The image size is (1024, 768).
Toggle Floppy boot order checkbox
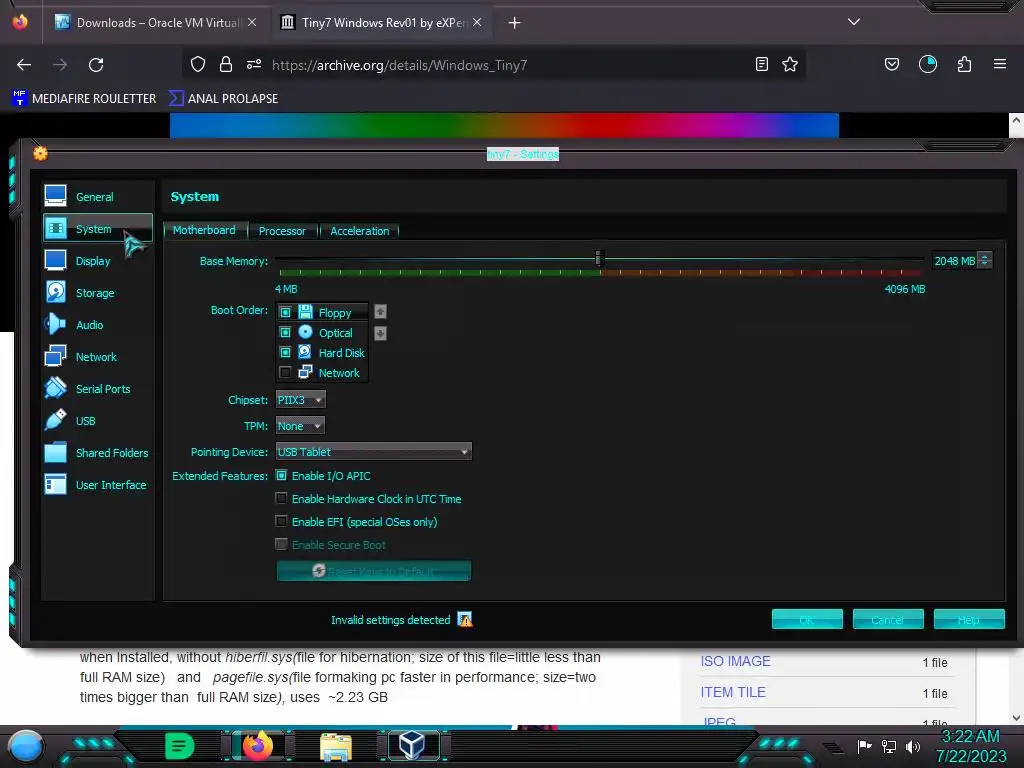[285, 312]
